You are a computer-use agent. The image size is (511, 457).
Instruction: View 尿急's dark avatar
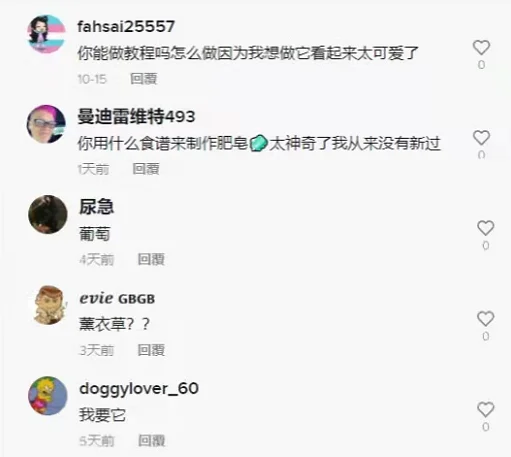(x=48, y=214)
